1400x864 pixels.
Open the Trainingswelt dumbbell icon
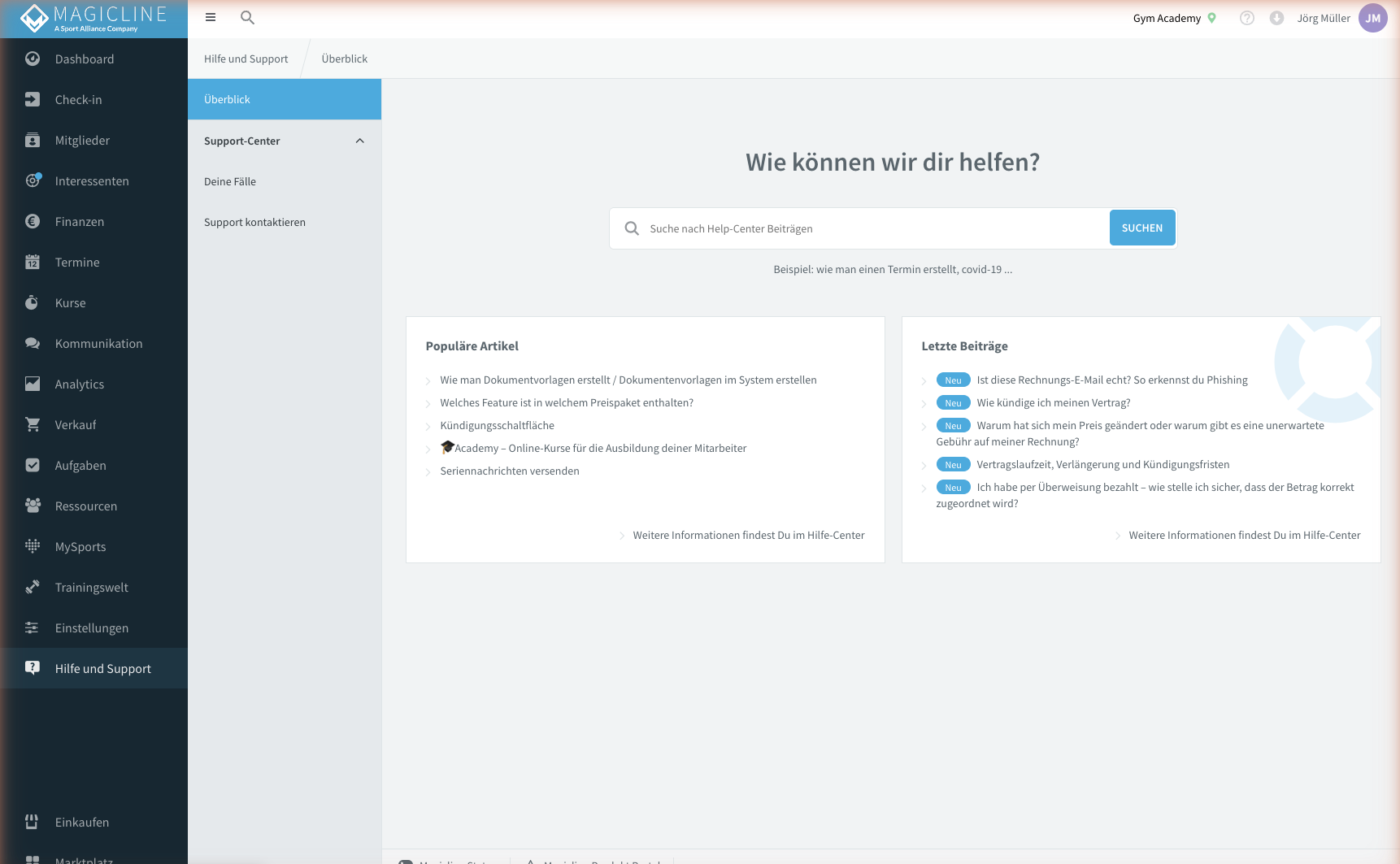33,587
